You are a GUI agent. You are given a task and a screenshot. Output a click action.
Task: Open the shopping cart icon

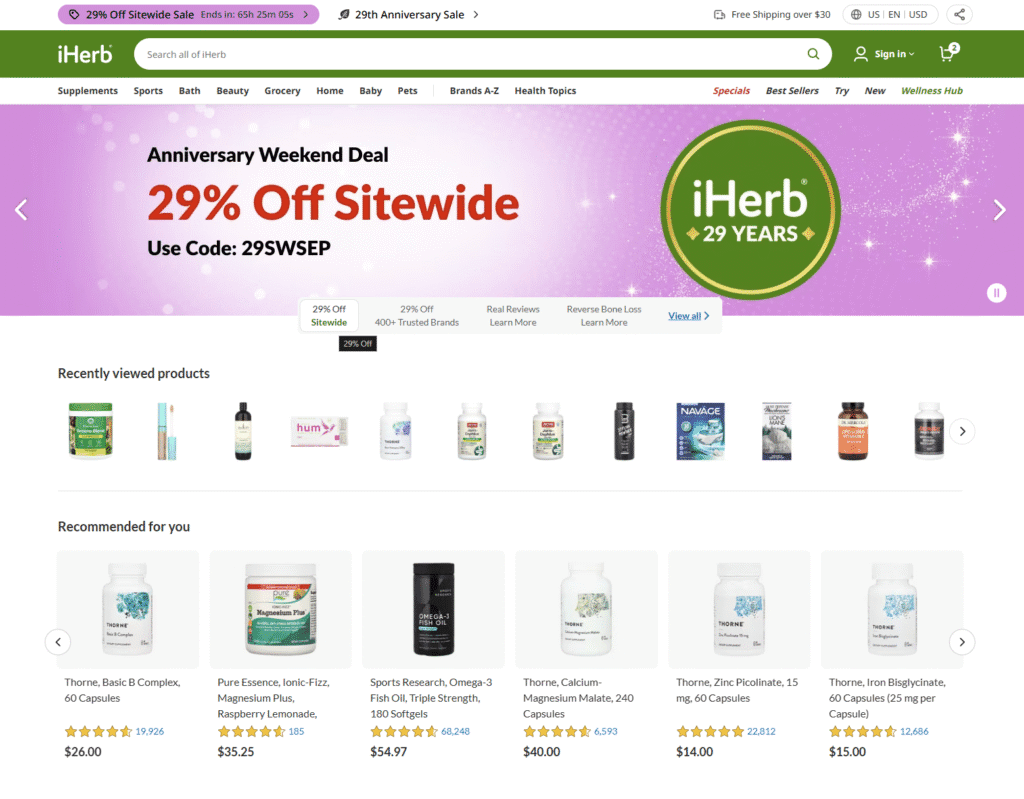point(948,53)
